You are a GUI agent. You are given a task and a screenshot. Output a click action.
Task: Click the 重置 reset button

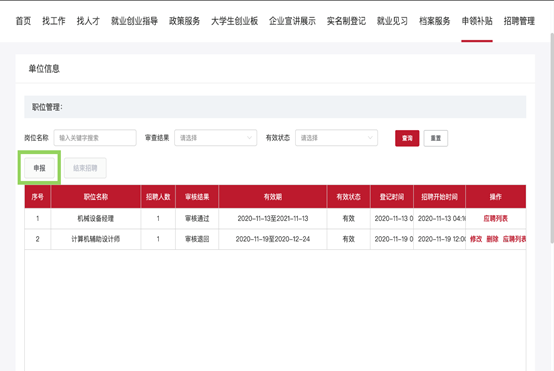coord(436,138)
